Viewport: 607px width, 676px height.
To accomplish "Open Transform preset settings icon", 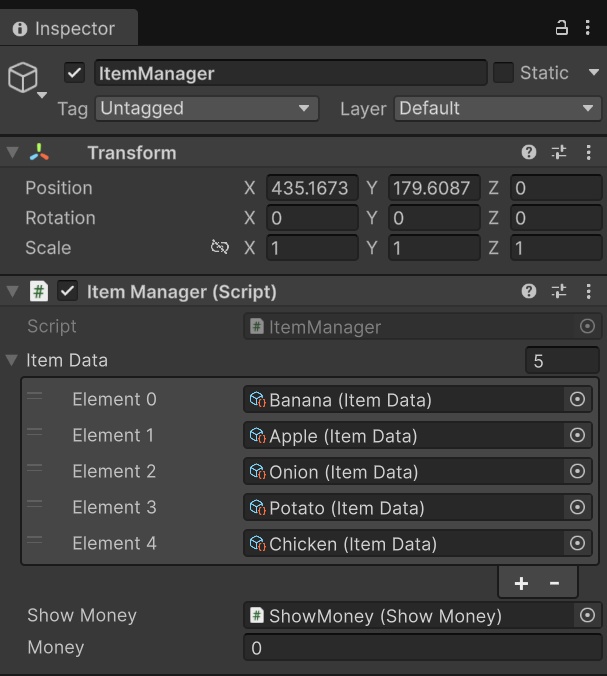I will point(559,152).
